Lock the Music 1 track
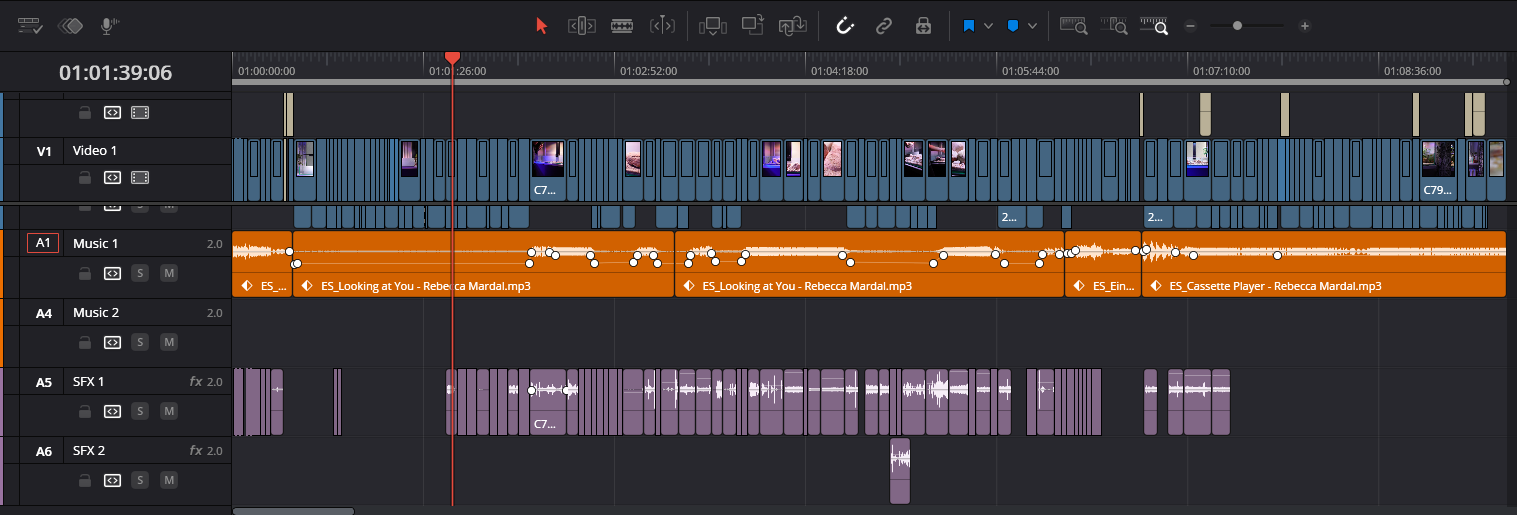Viewport: 1517px width, 515px height. (85, 273)
